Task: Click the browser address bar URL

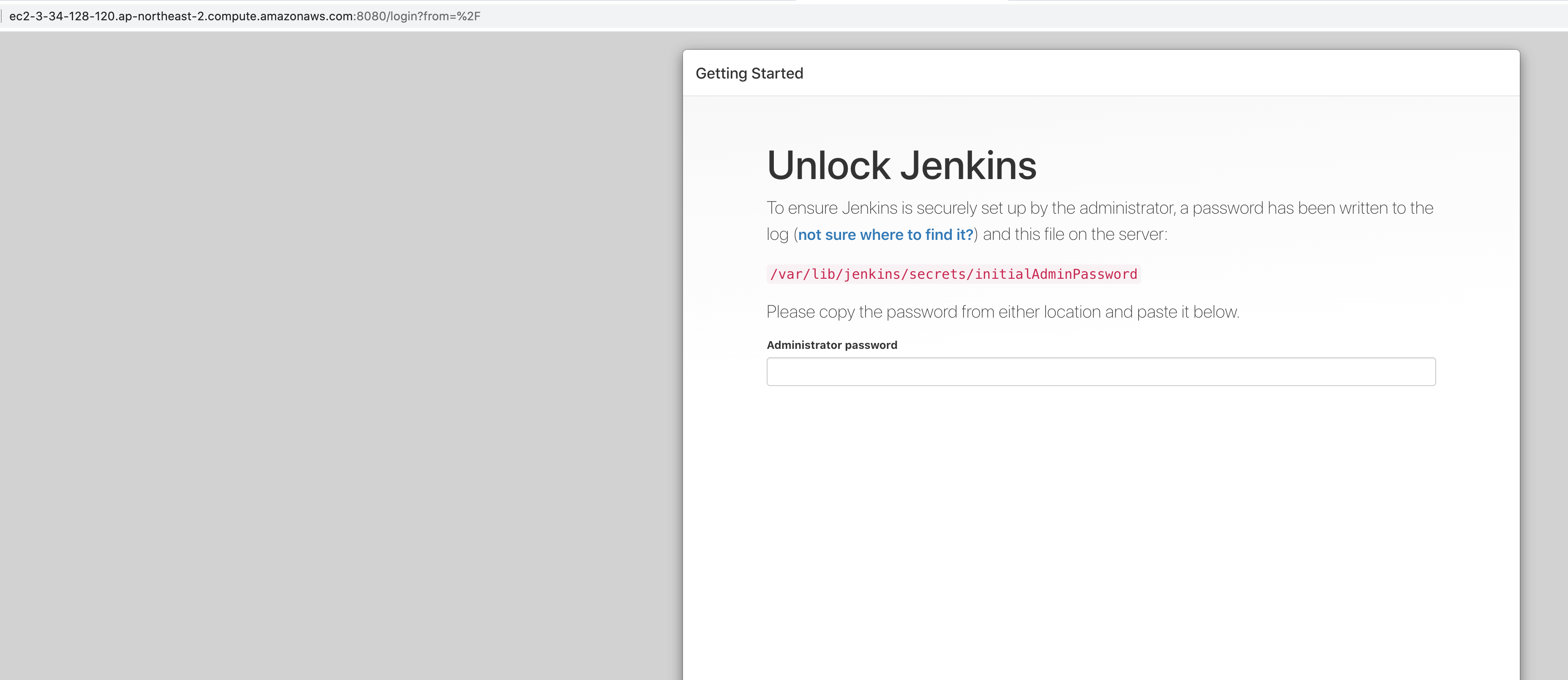Action: [245, 16]
